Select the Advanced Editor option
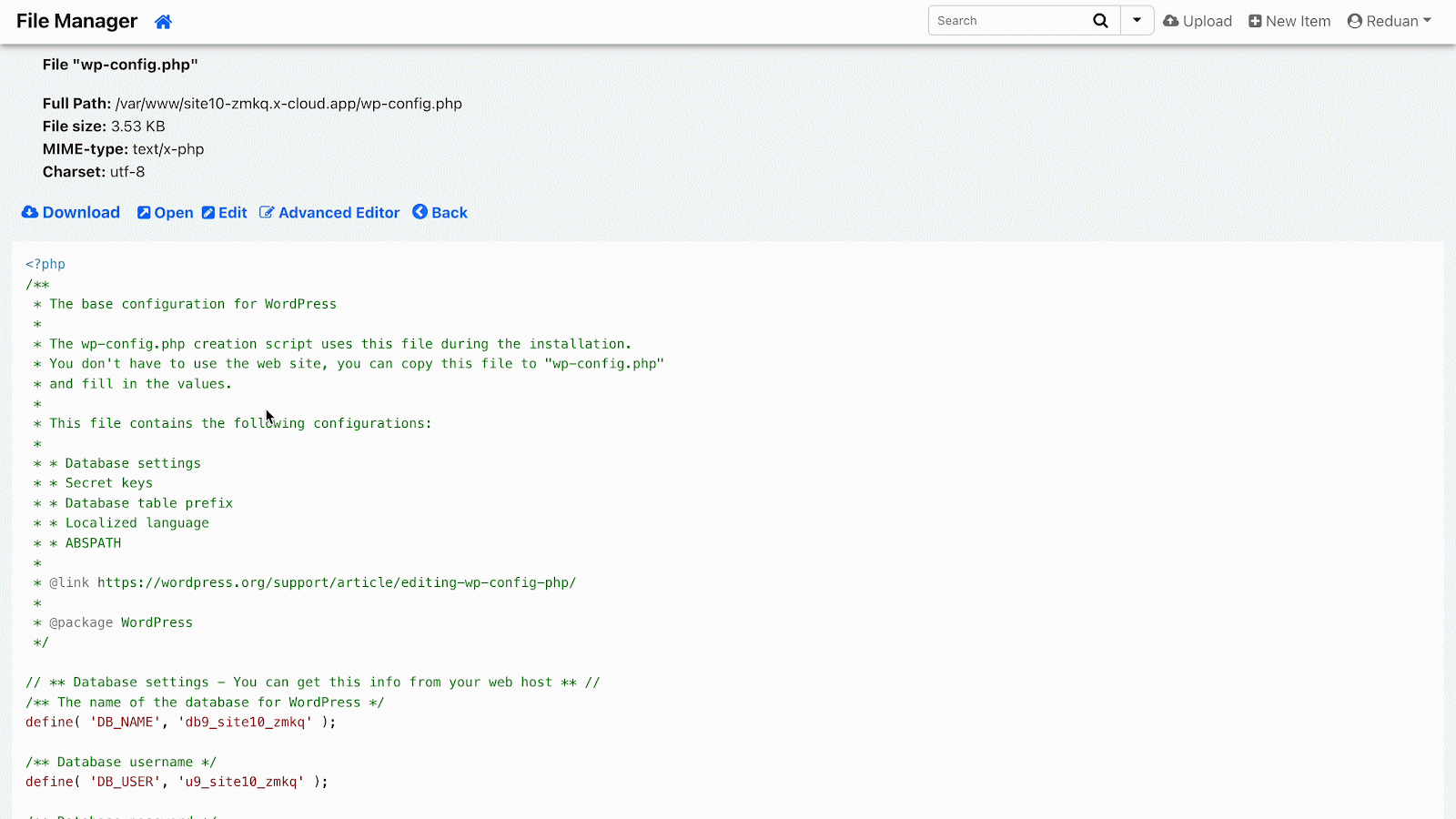The height and width of the screenshot is (819, 1456). click(339, 212)
